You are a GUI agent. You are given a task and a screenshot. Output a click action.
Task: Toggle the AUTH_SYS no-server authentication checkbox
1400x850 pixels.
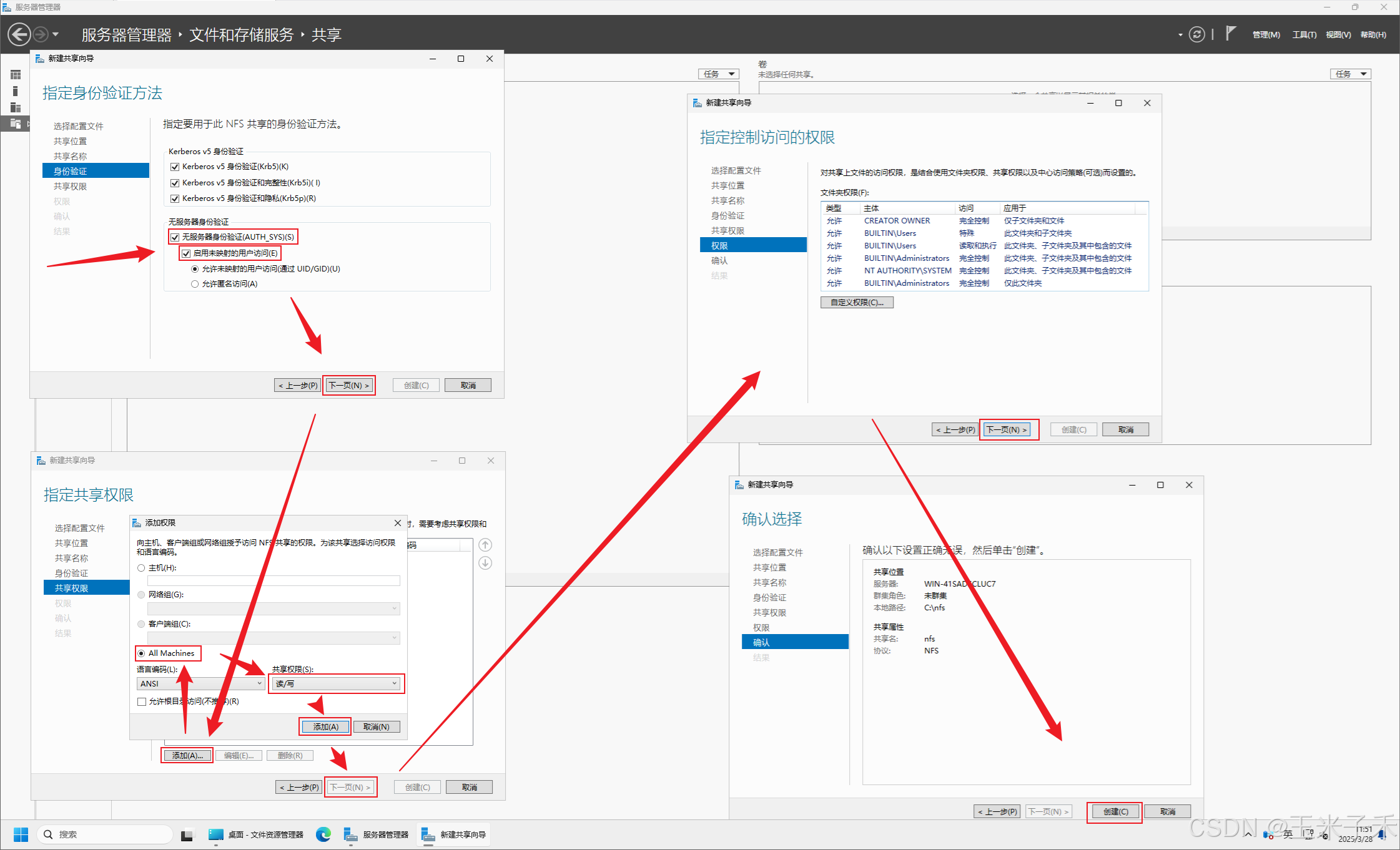175,237
